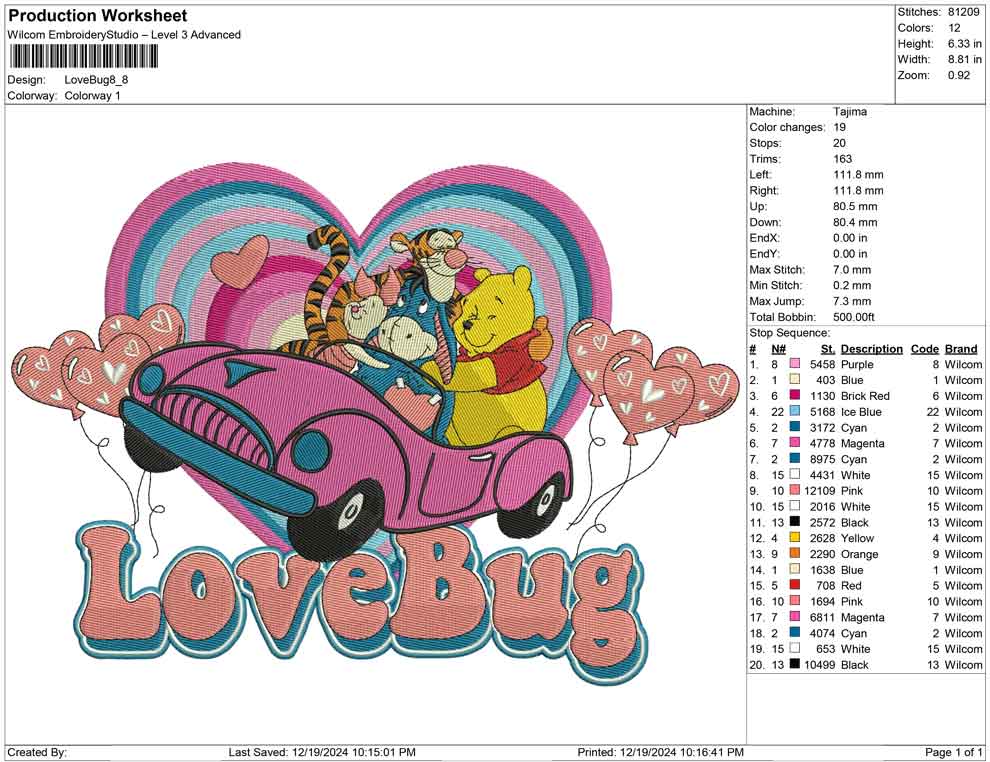Click the Black swatch in stop 20
The width and height of the screenshot is (990, 762).
pos(795,664)
